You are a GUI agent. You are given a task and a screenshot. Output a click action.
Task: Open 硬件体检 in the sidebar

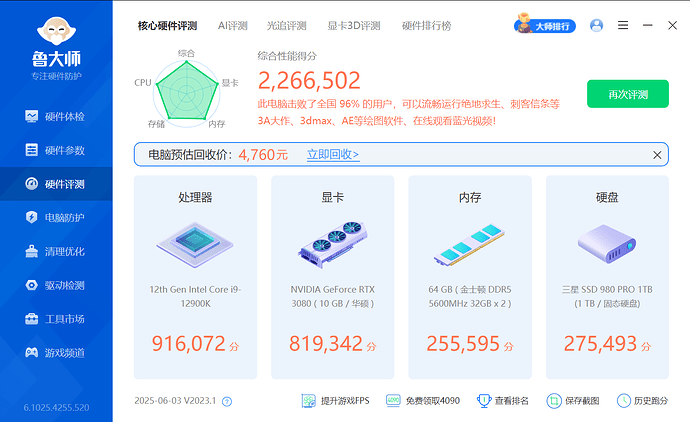[x=56, y=117]
